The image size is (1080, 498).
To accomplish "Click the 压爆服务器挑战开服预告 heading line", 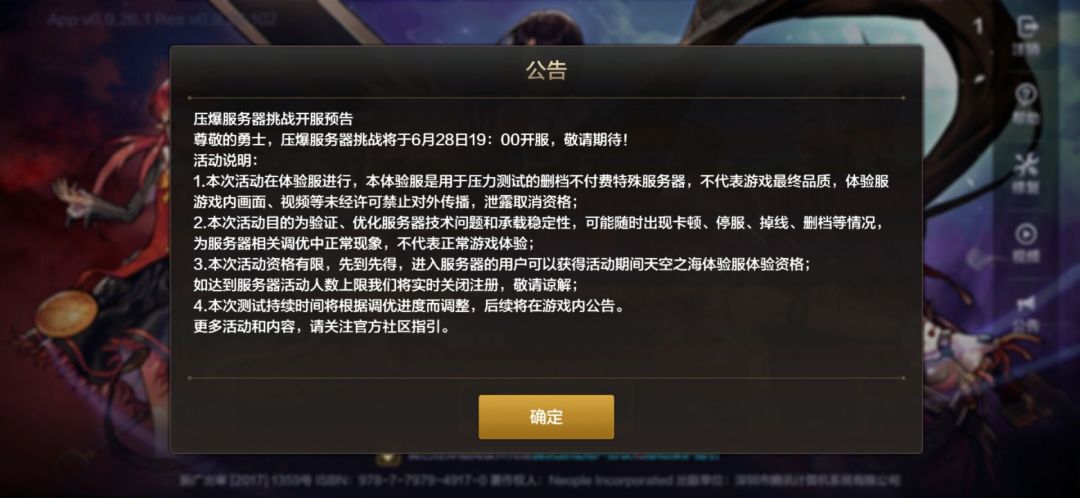I will tap(273, 120).
